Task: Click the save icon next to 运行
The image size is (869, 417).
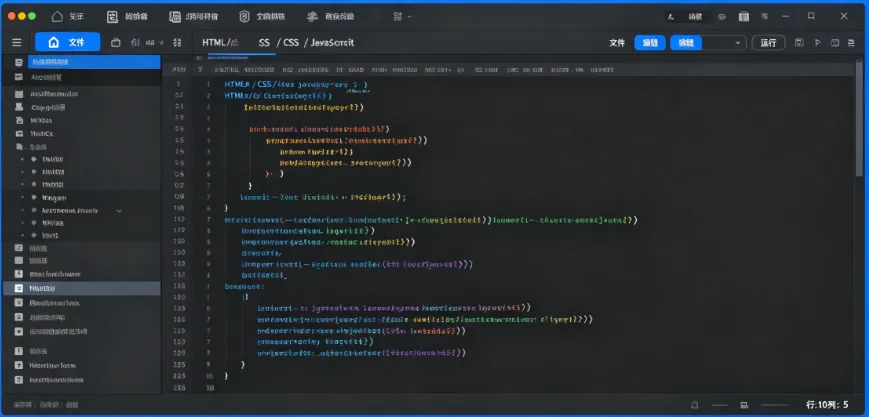Action: 799,43
